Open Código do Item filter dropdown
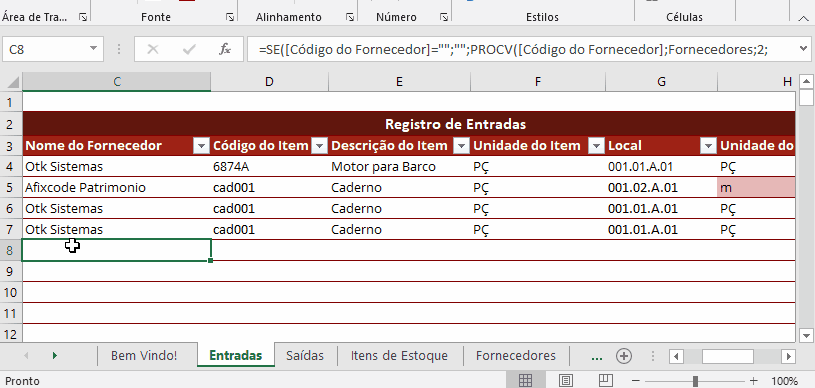 point(320,146)
